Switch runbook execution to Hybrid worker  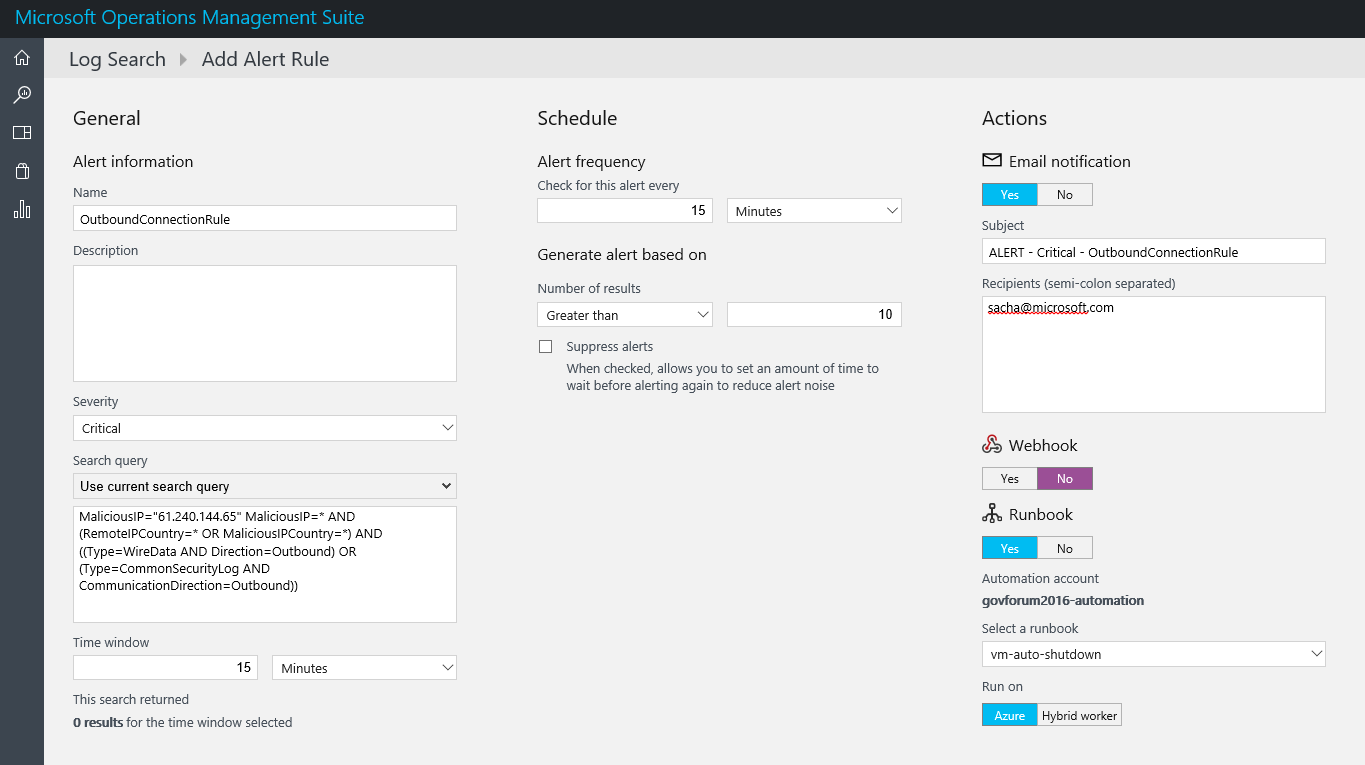[x=1079, y=714]
